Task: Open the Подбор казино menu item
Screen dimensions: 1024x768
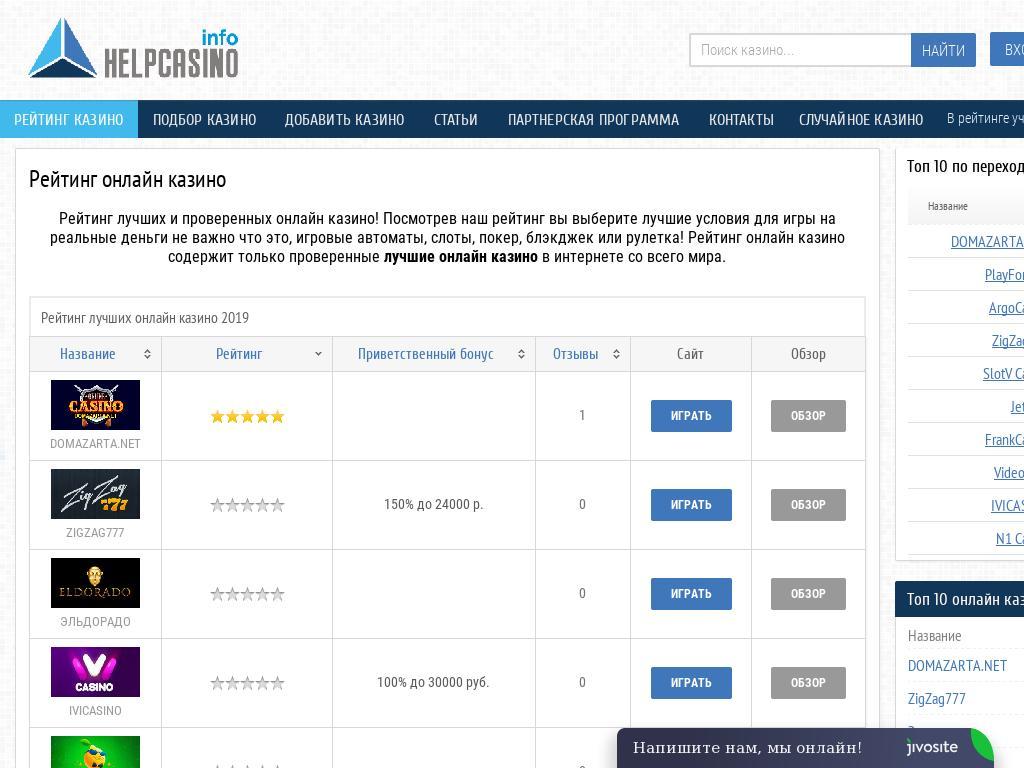Action: pyautogui.click(x=204, y=120)
